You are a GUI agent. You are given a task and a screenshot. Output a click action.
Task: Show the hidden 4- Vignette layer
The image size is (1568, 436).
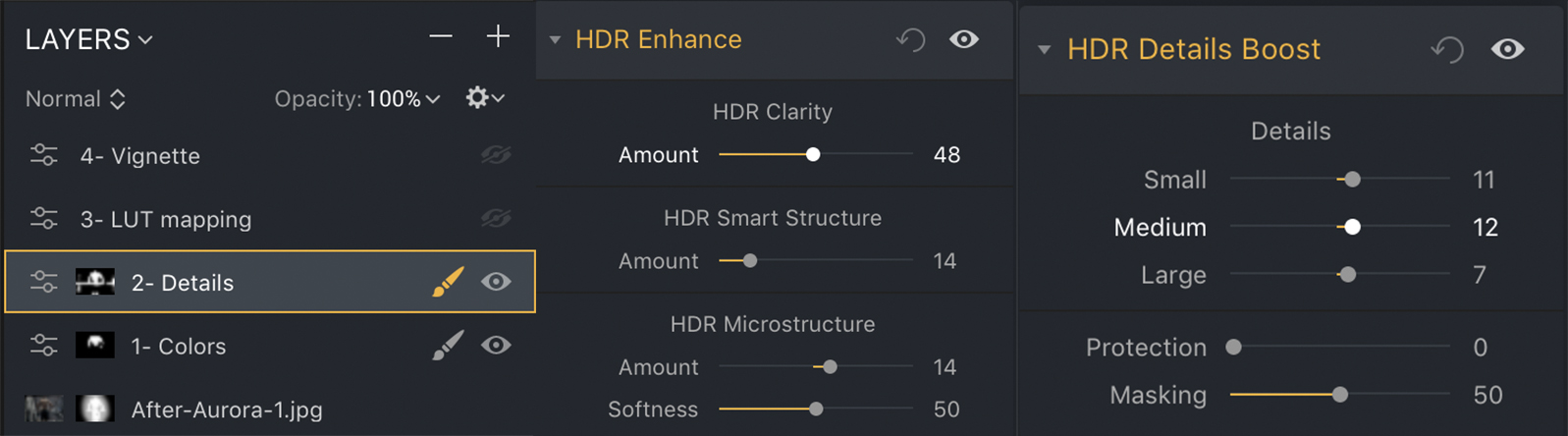pyautogui.click(x=496, y=155)
